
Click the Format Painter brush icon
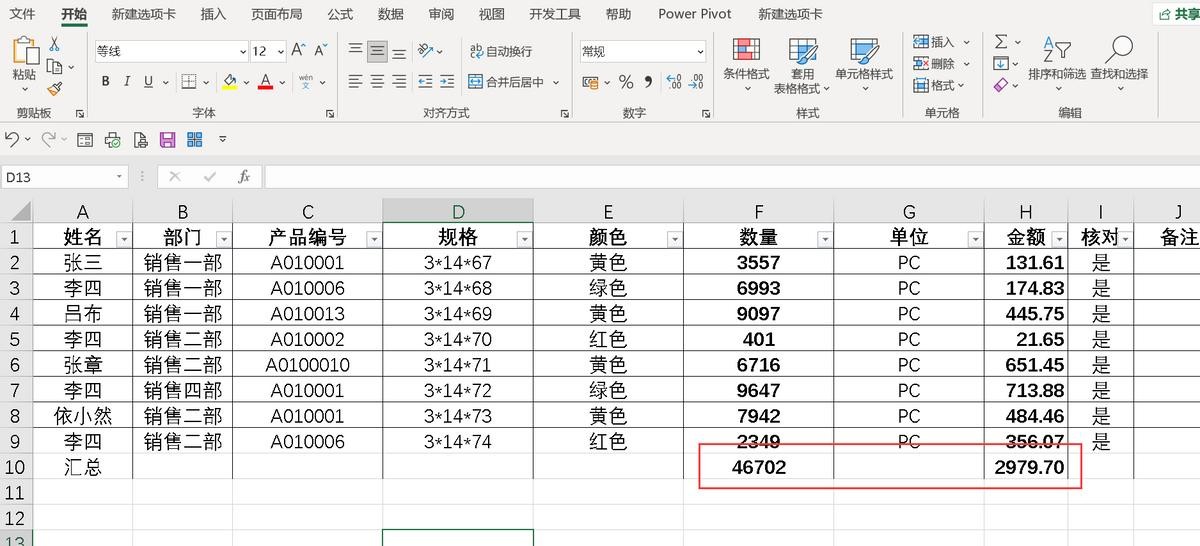(54, 89)
